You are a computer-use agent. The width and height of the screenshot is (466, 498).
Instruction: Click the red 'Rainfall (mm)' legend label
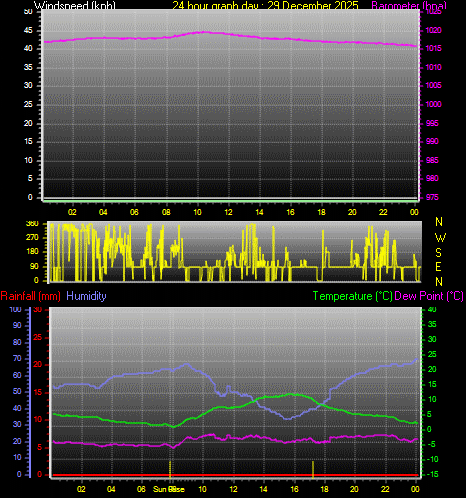(31, 296)
